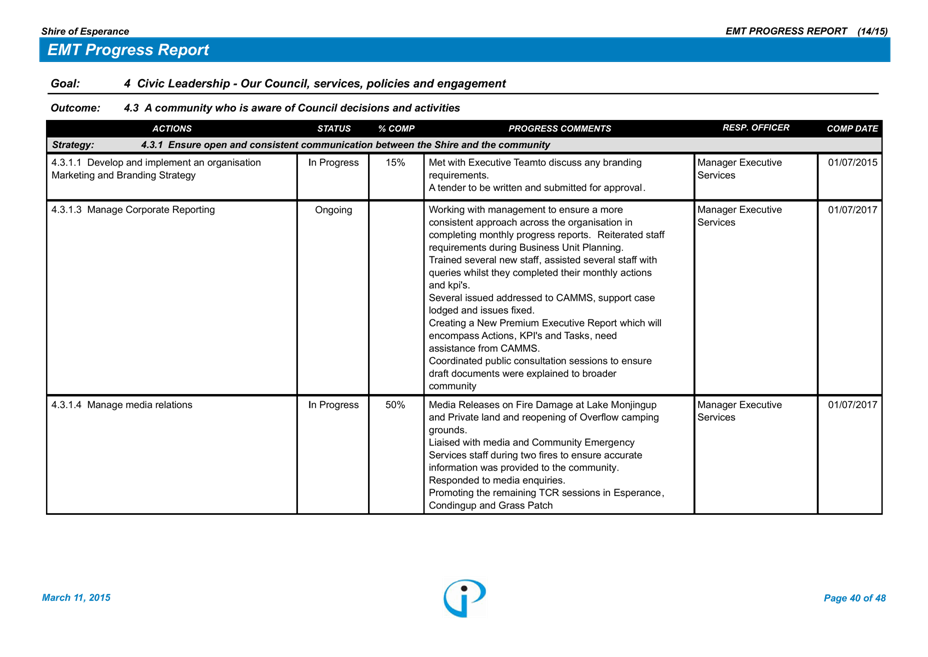Click the blue logo icon in footer
The image size is (928, 657).
465,597
